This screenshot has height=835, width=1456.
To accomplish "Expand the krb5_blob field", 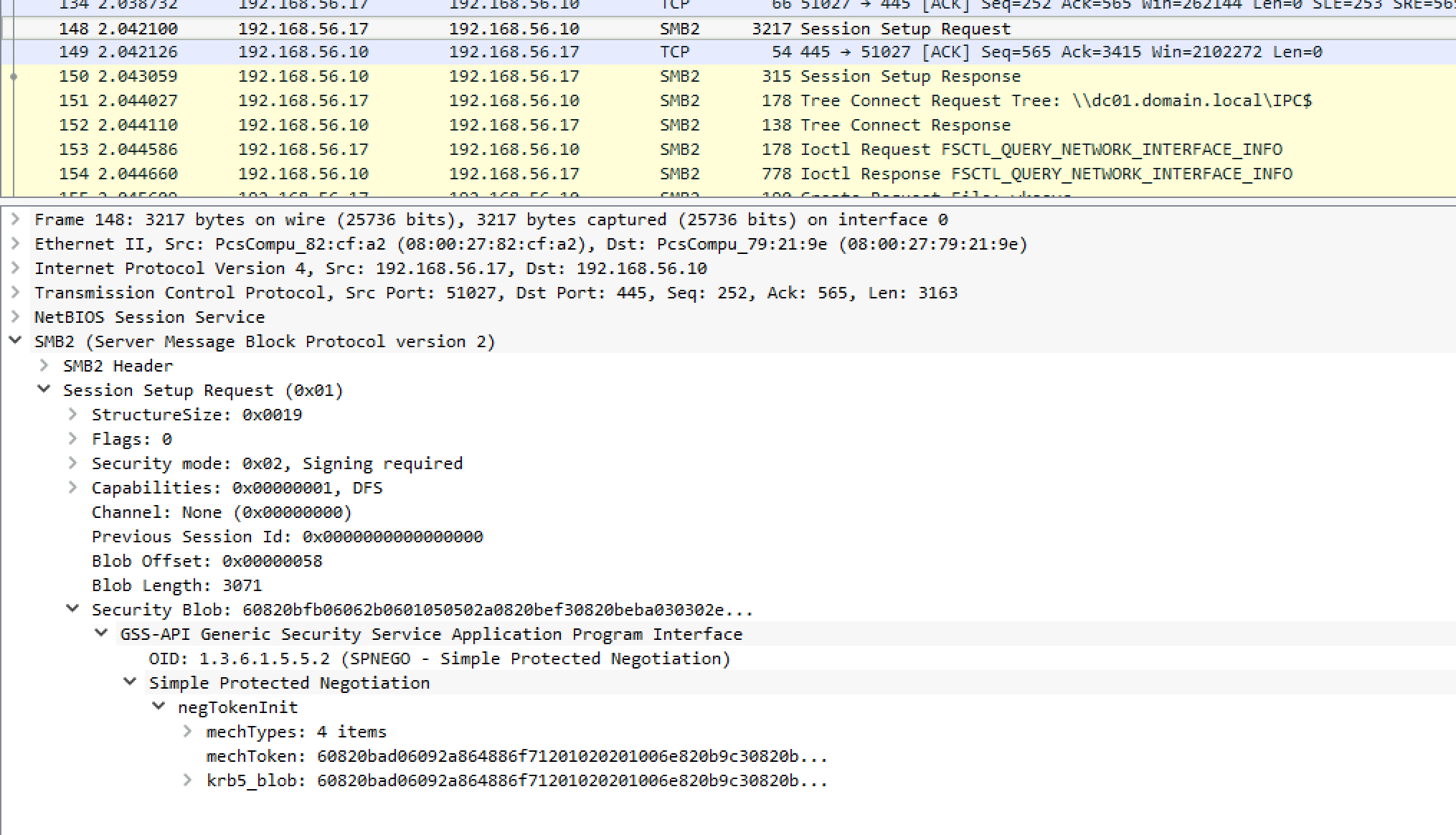I will pyautogui.click(x=188, y=780).
